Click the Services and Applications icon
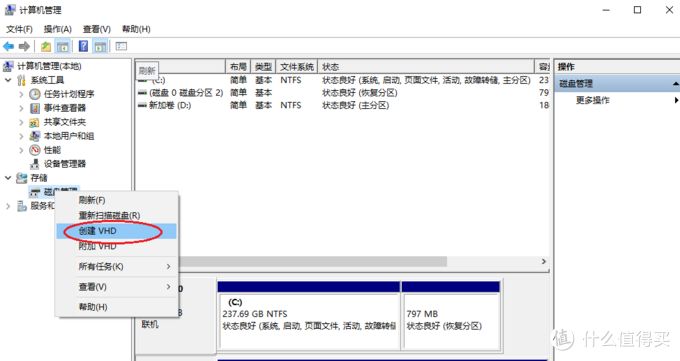Screen dimensions: 680x361 click(22, 206)
